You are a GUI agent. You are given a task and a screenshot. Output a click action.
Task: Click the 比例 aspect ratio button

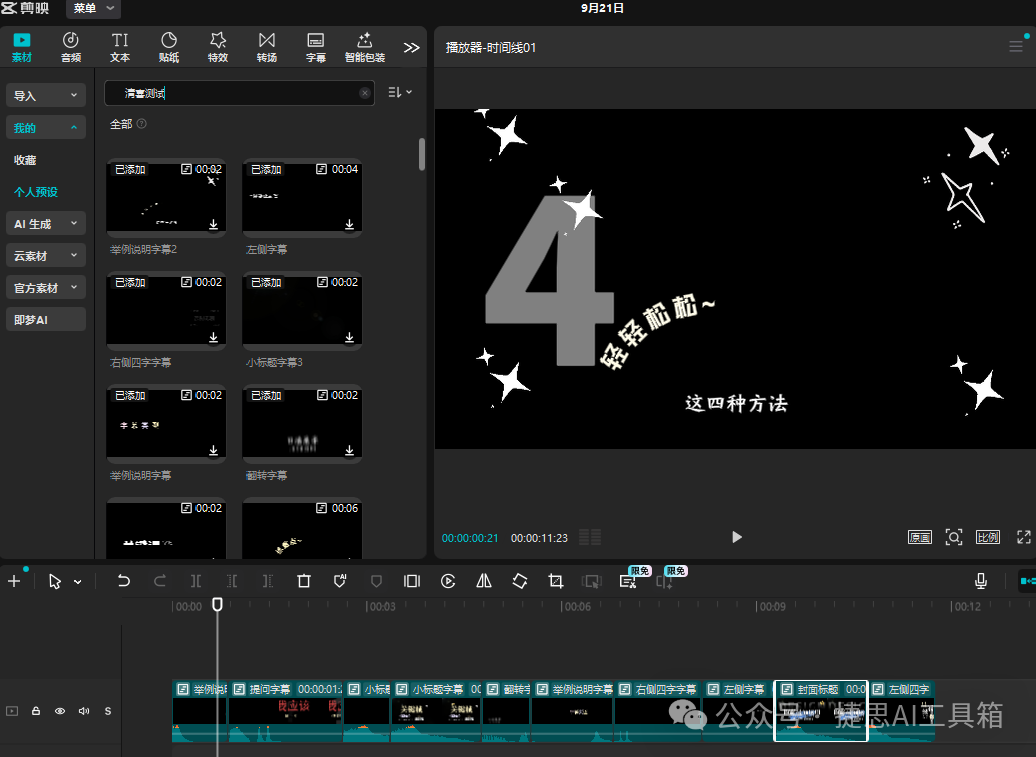point(988,538)
